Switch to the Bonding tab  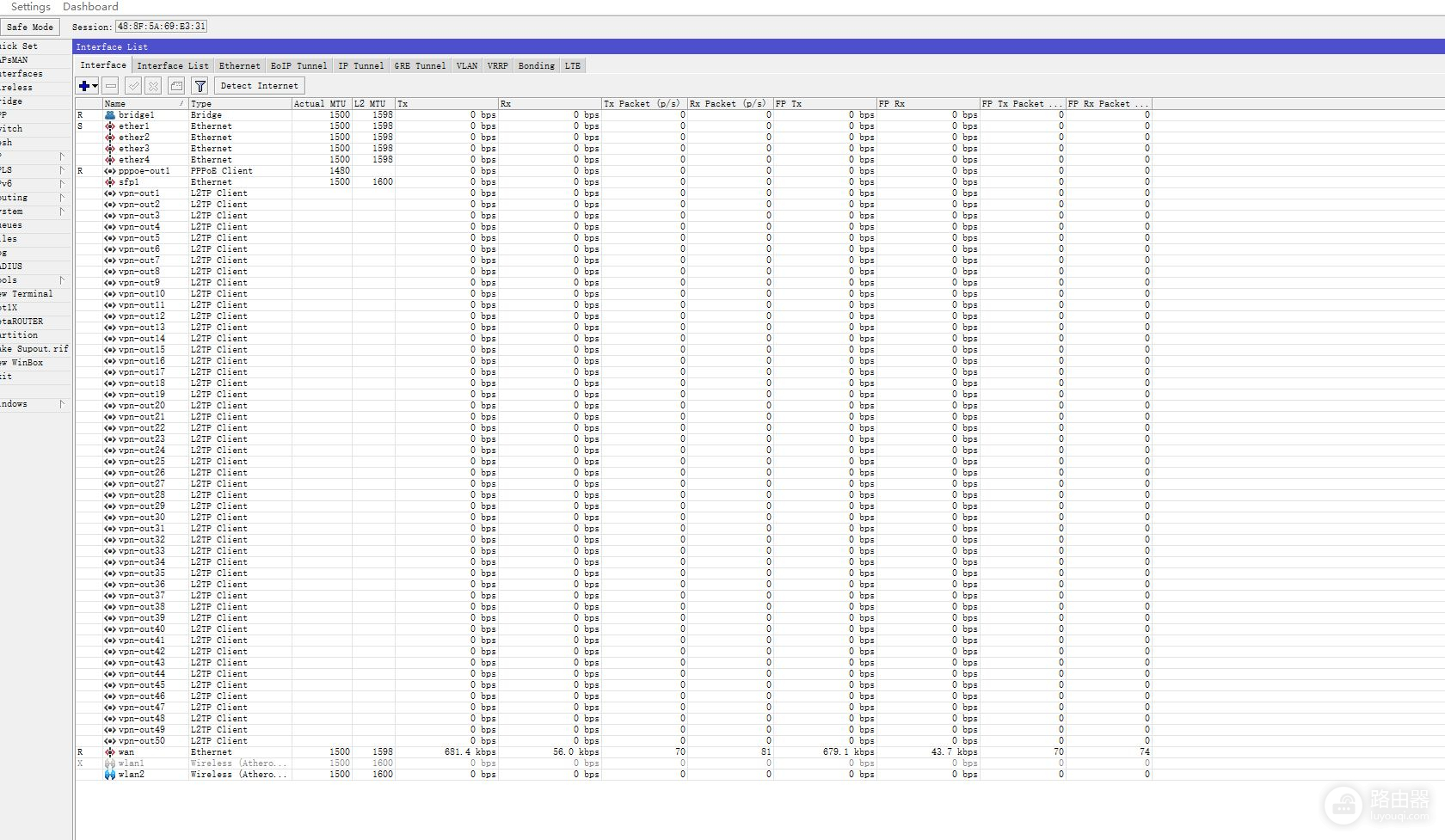point(537,66)
